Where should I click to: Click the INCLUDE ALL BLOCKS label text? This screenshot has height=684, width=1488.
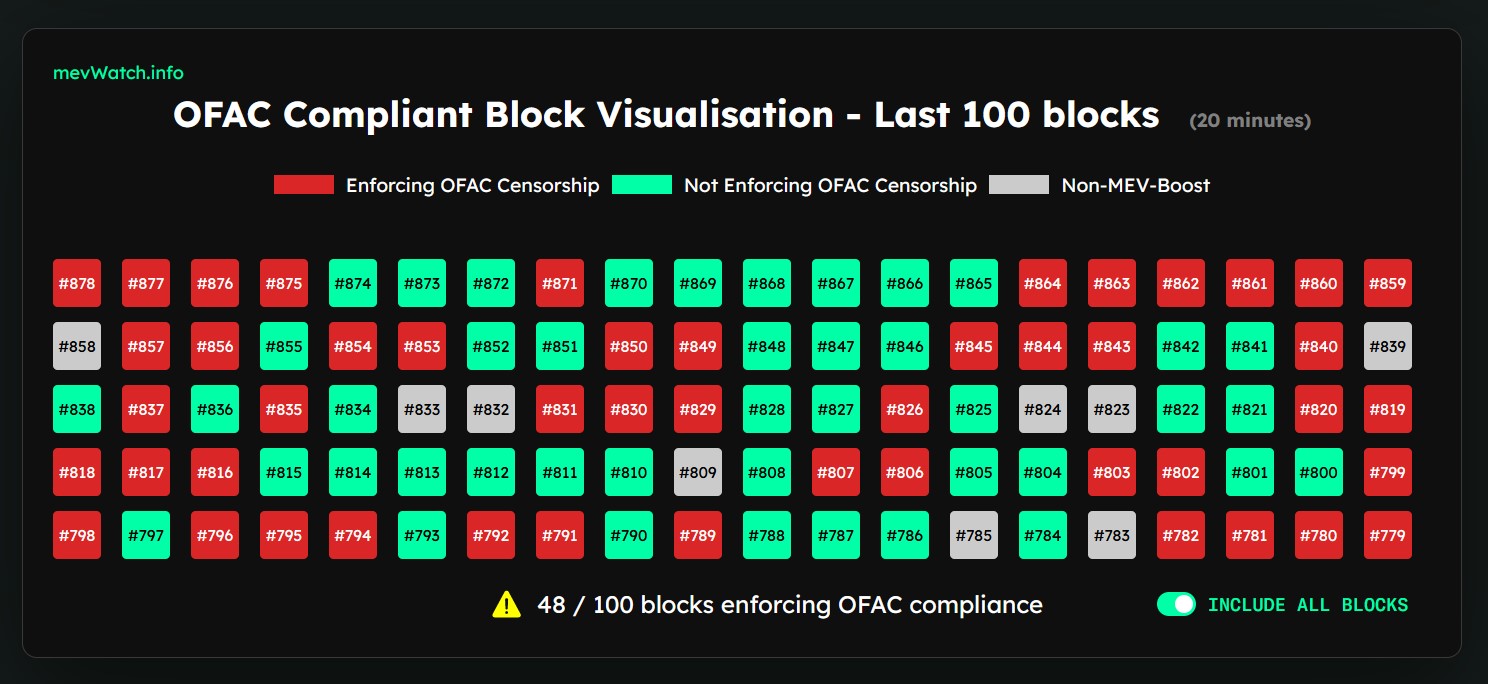click(1308, 605)
